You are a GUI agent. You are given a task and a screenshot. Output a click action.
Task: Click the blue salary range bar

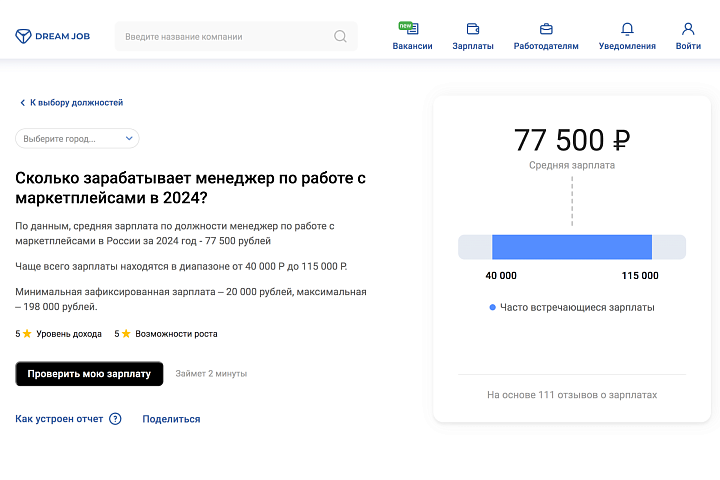[x=571, y=247]
